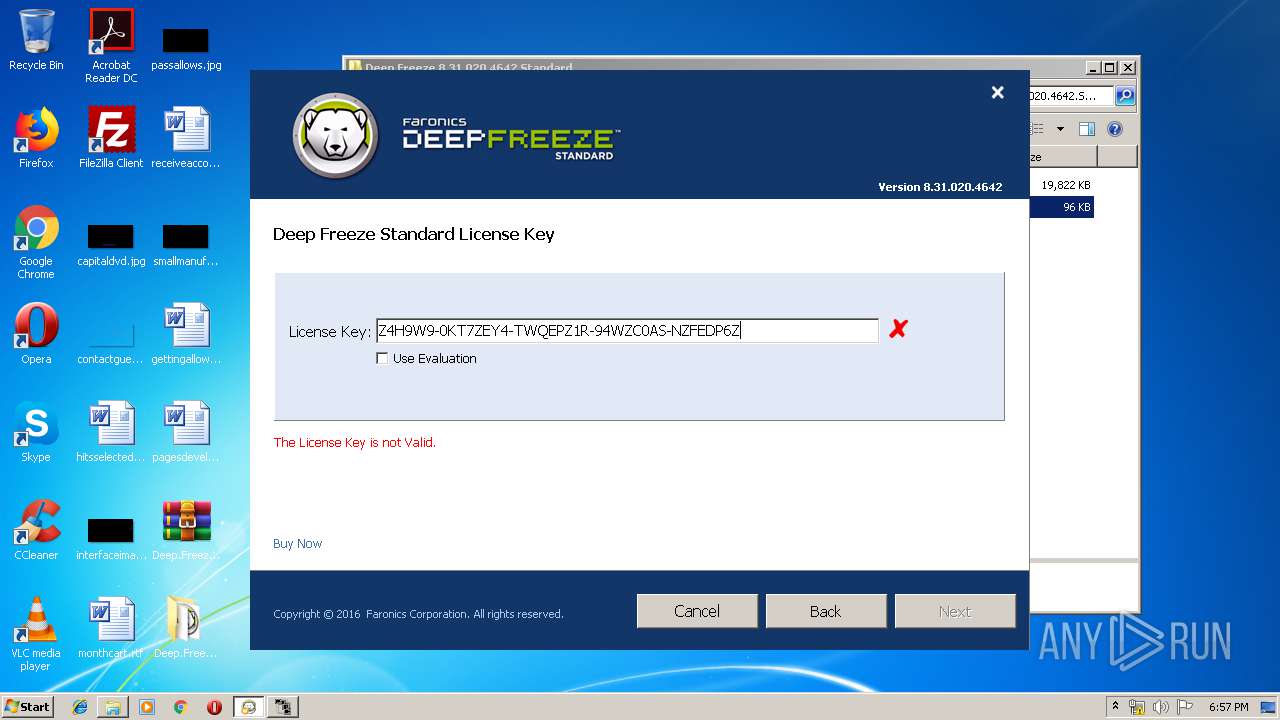Launch Chrome from the taskbar
Screen dimensions: 1280x720
181,707
